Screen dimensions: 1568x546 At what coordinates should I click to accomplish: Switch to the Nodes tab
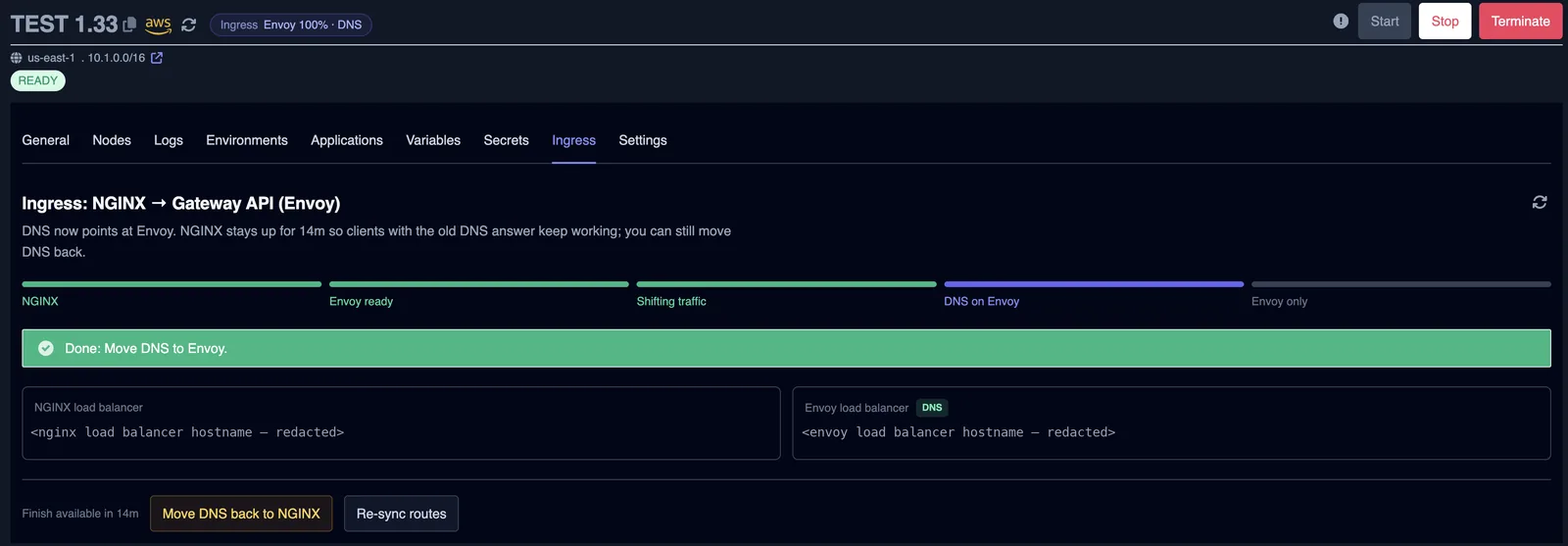click(x=112, y=140)
